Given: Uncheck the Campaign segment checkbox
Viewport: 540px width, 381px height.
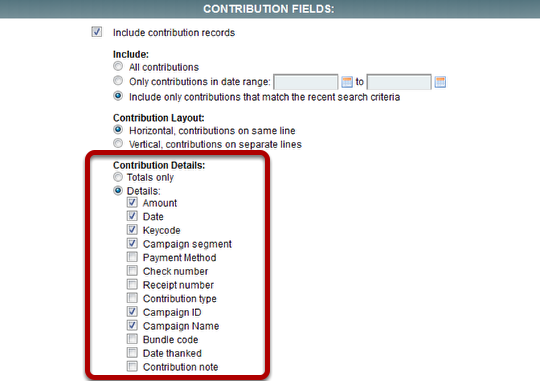Looking at the screenshot, I should point(132,243).
